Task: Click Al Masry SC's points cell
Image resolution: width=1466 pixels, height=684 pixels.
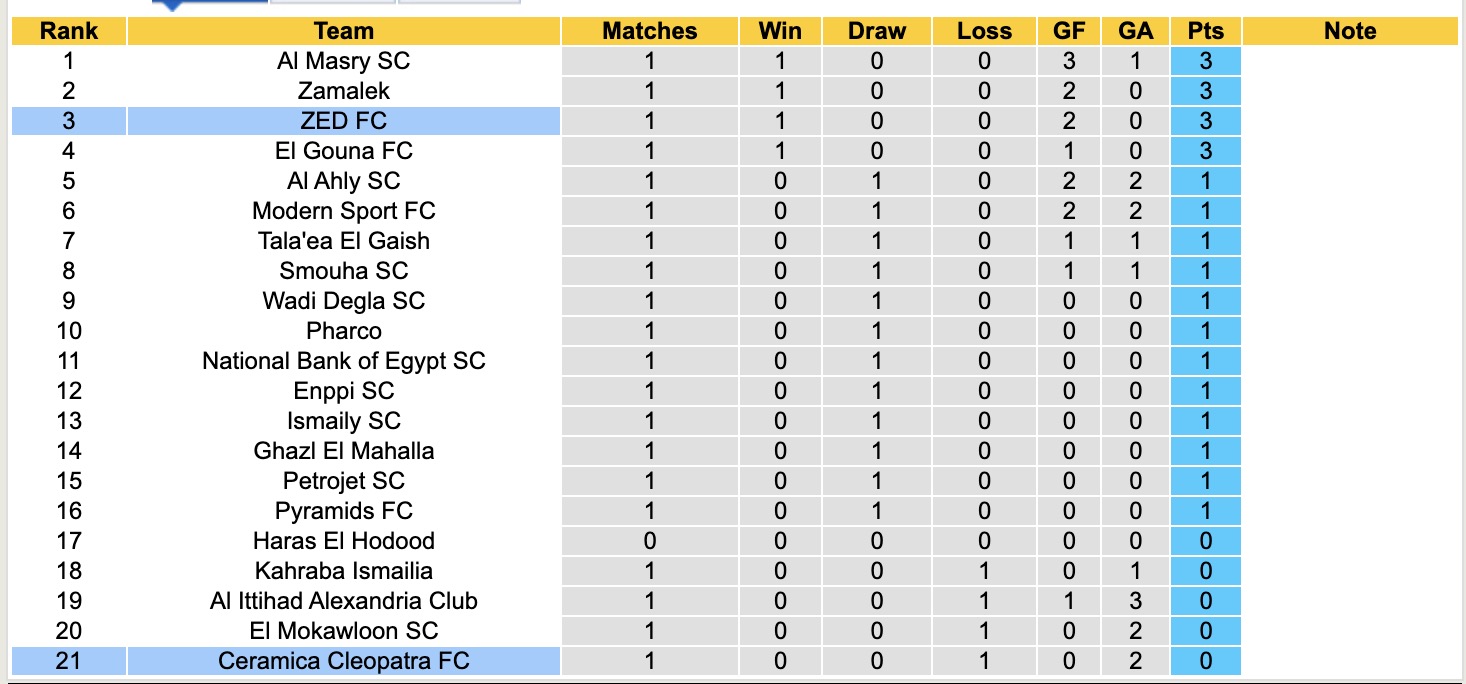Action: tap(1205, 61)
